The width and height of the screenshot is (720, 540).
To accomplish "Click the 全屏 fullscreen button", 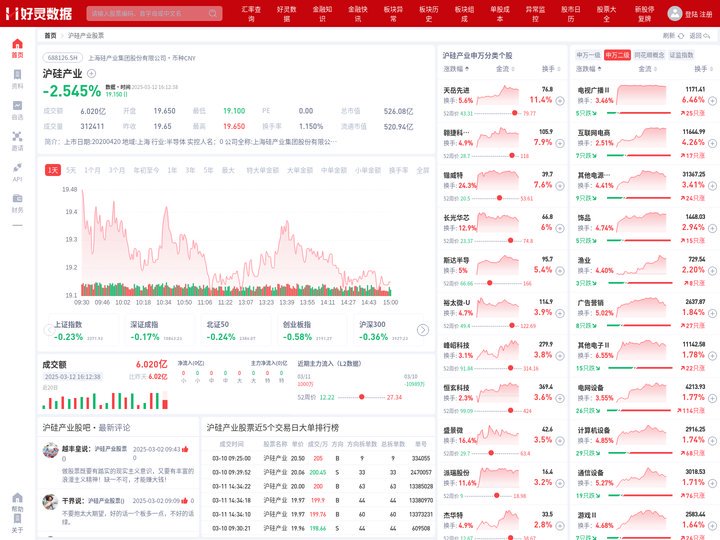I will click(x=422, y=170).
